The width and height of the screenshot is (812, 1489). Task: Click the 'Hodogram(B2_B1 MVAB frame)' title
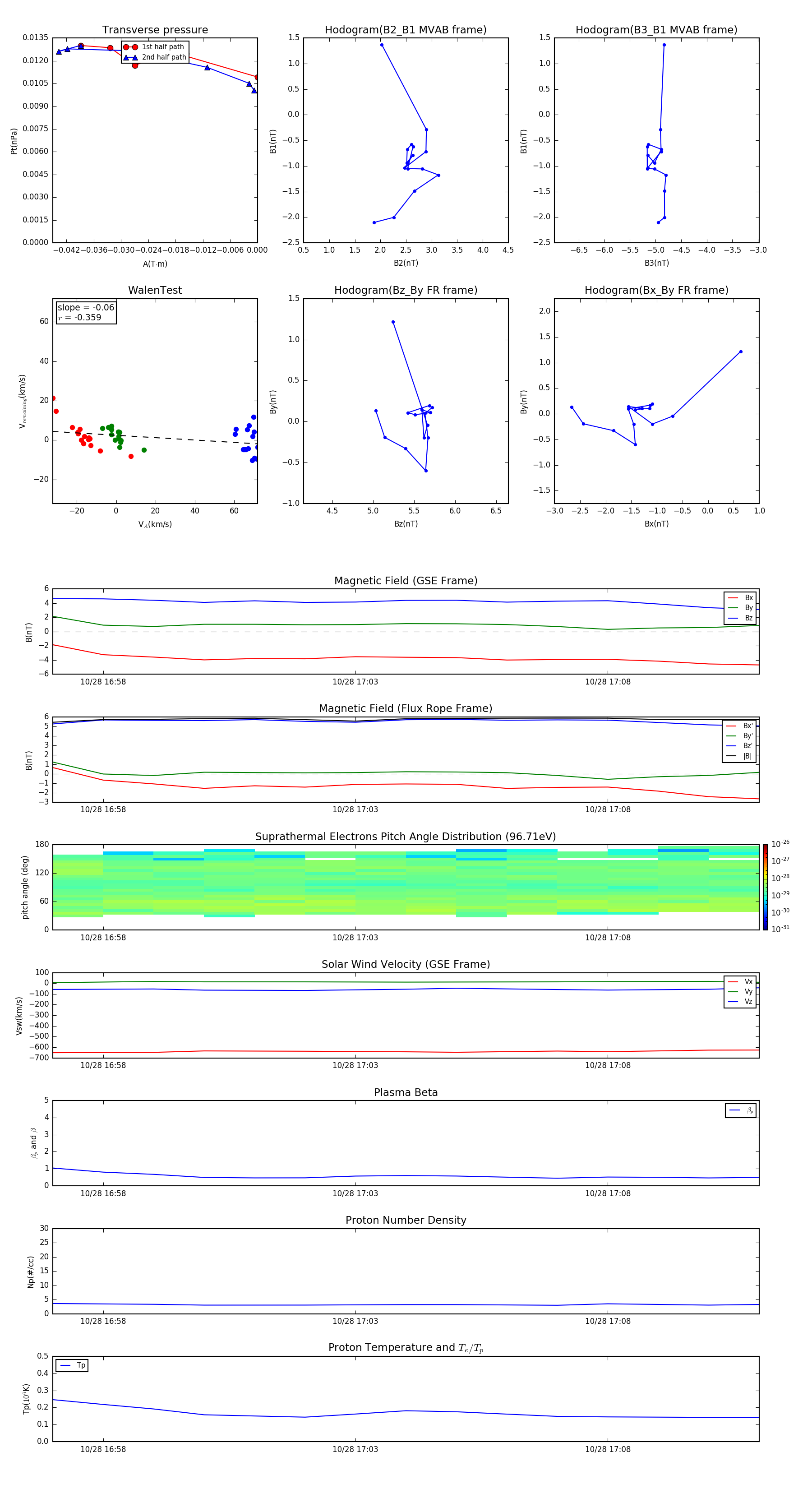pyautogui.click(x=406, y=30)
